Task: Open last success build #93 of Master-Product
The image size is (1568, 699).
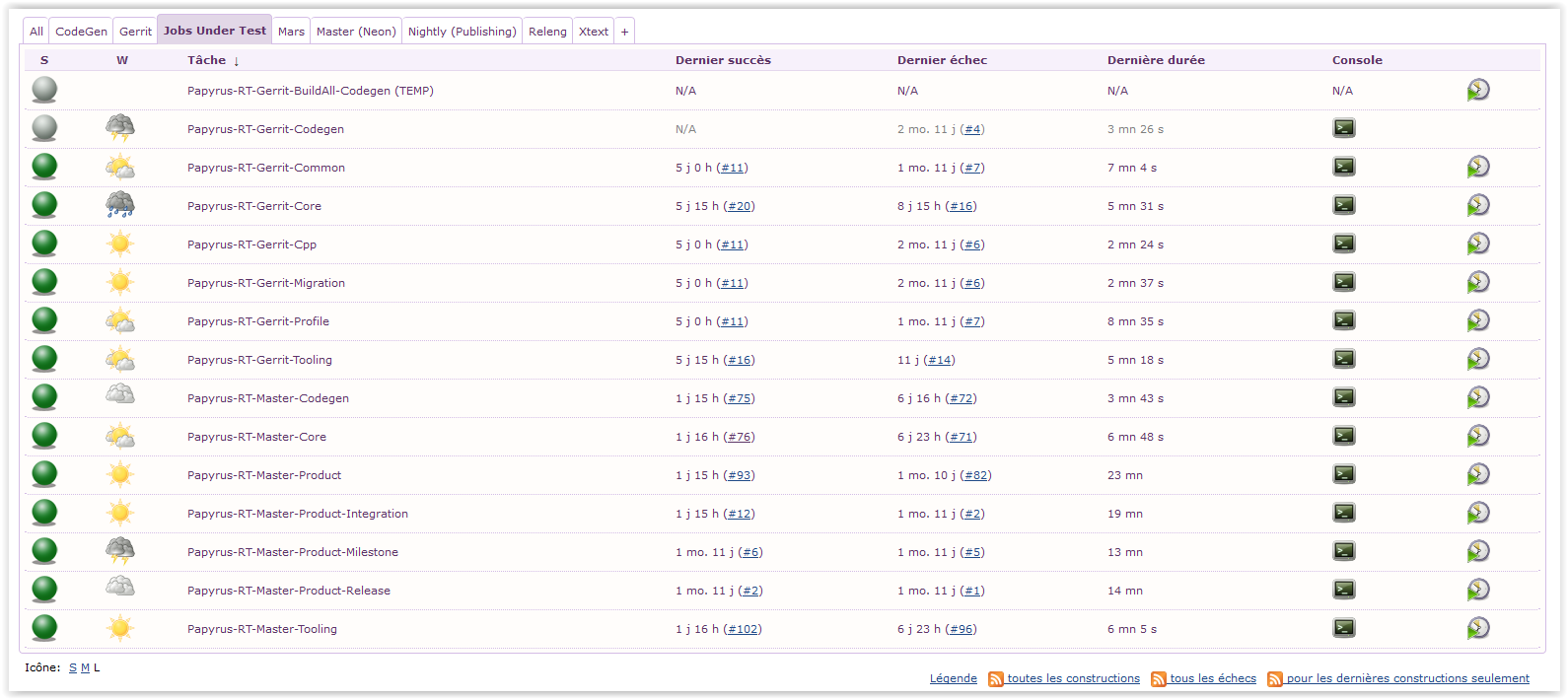Action: click(740, 475)
